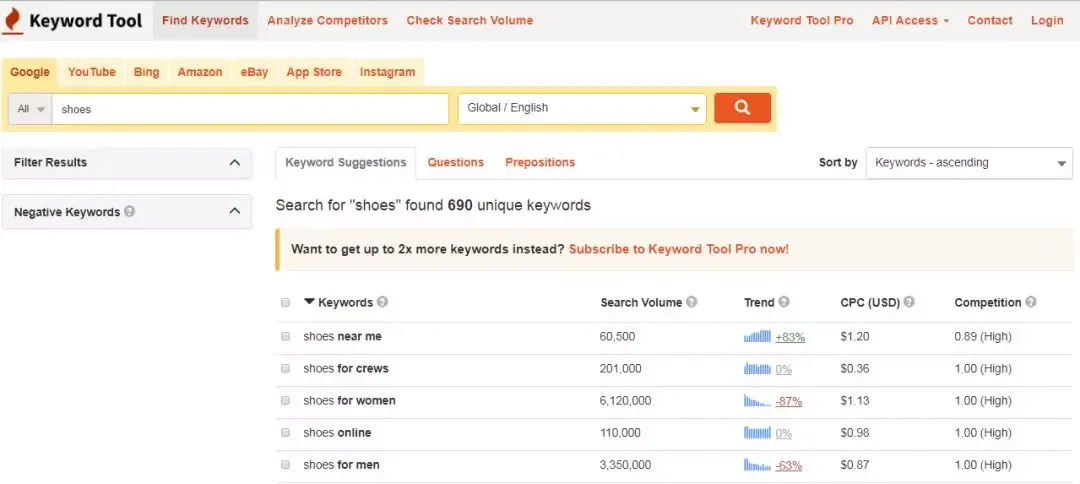Collapse the Filter Results panel

tap(234, 162)
